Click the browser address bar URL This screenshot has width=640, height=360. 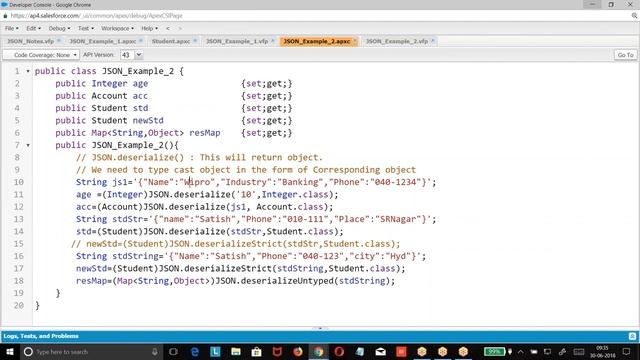[x=96, y=16]
